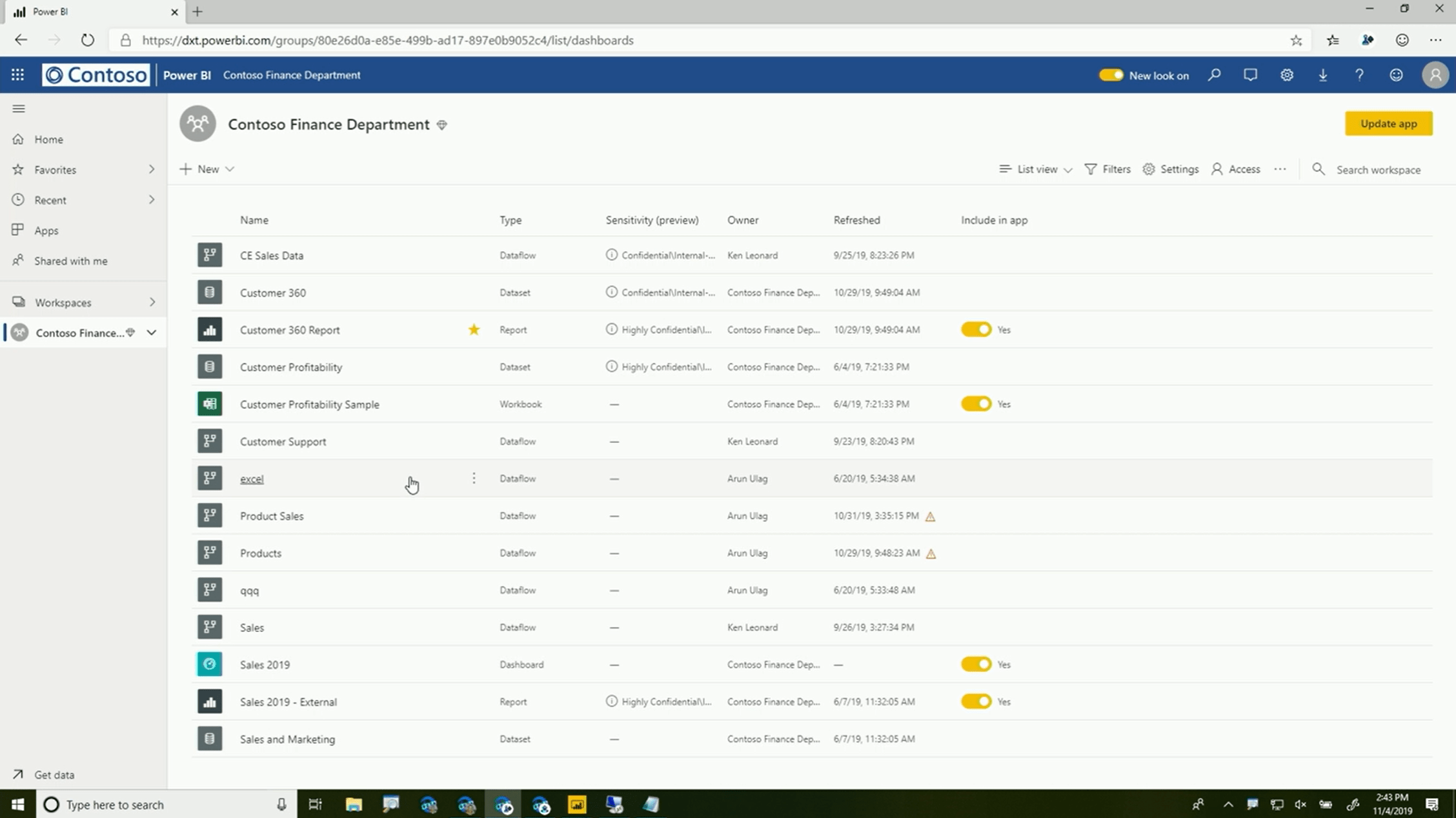Open the Sales and Marketing dataset

[x=287, y=739]
